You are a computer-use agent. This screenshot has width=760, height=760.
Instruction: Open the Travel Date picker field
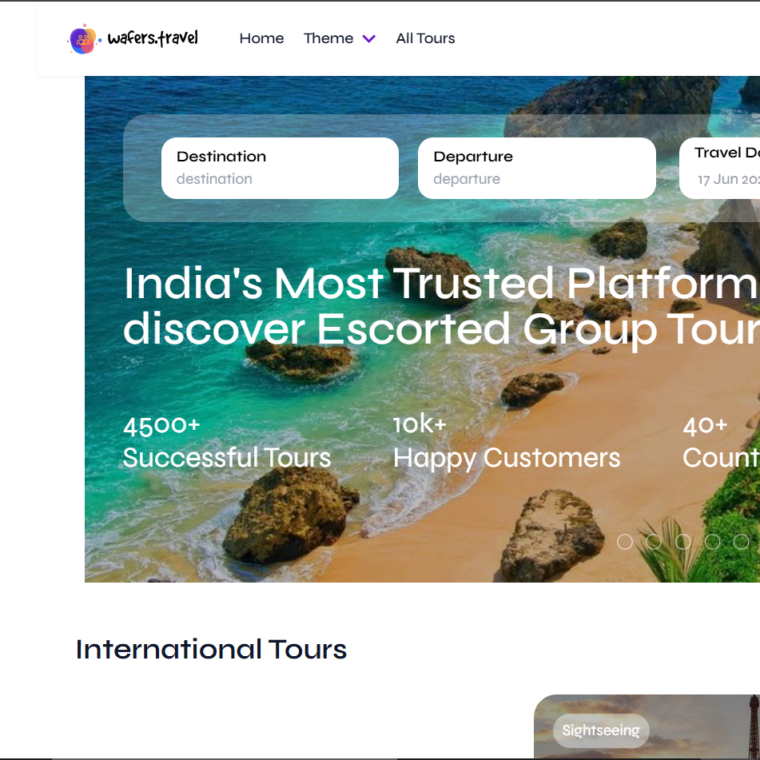(x=720, y=168)
